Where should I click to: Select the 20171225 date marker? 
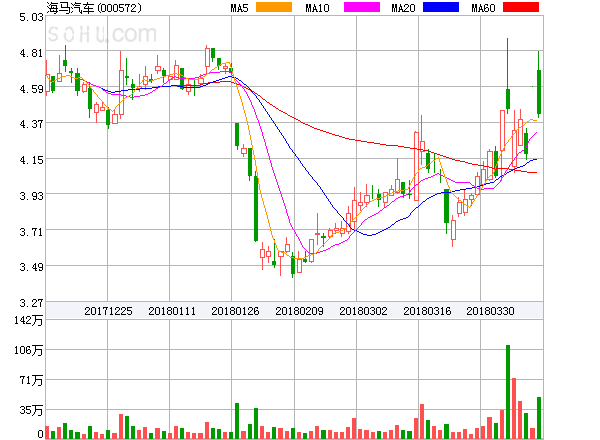tap(108, 311)
